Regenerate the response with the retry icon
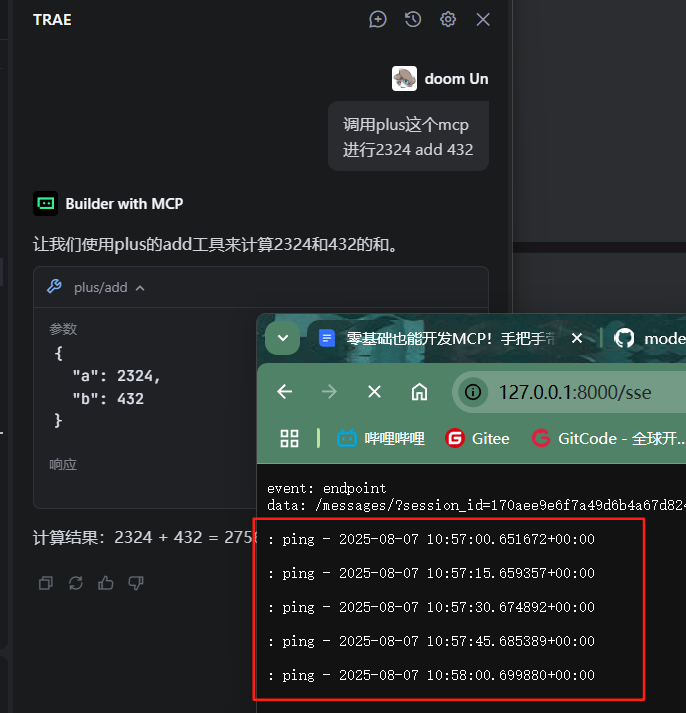 [75, 583]
